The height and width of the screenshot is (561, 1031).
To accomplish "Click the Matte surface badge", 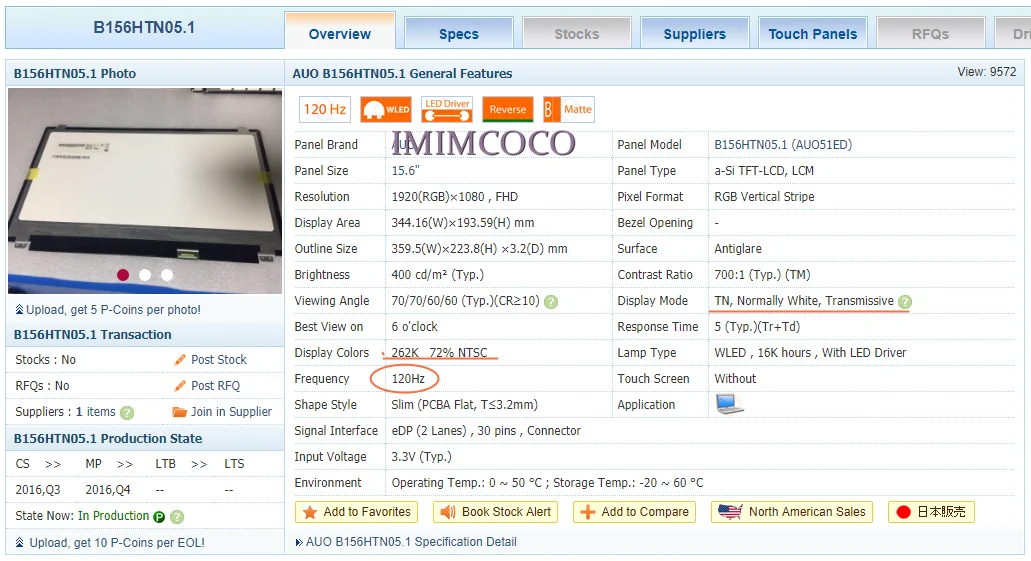I will (569, 109).
